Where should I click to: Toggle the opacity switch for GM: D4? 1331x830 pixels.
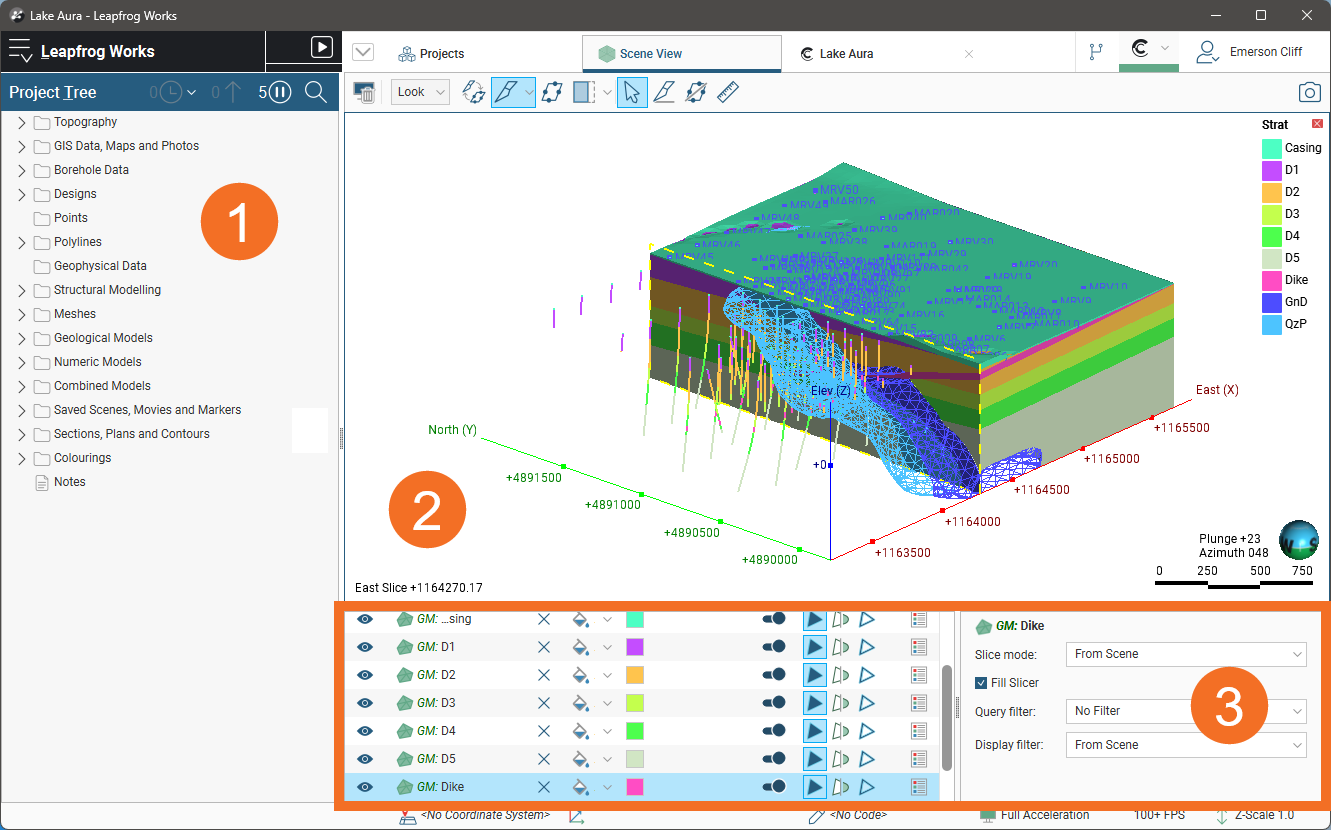click(x=773, y=731)
